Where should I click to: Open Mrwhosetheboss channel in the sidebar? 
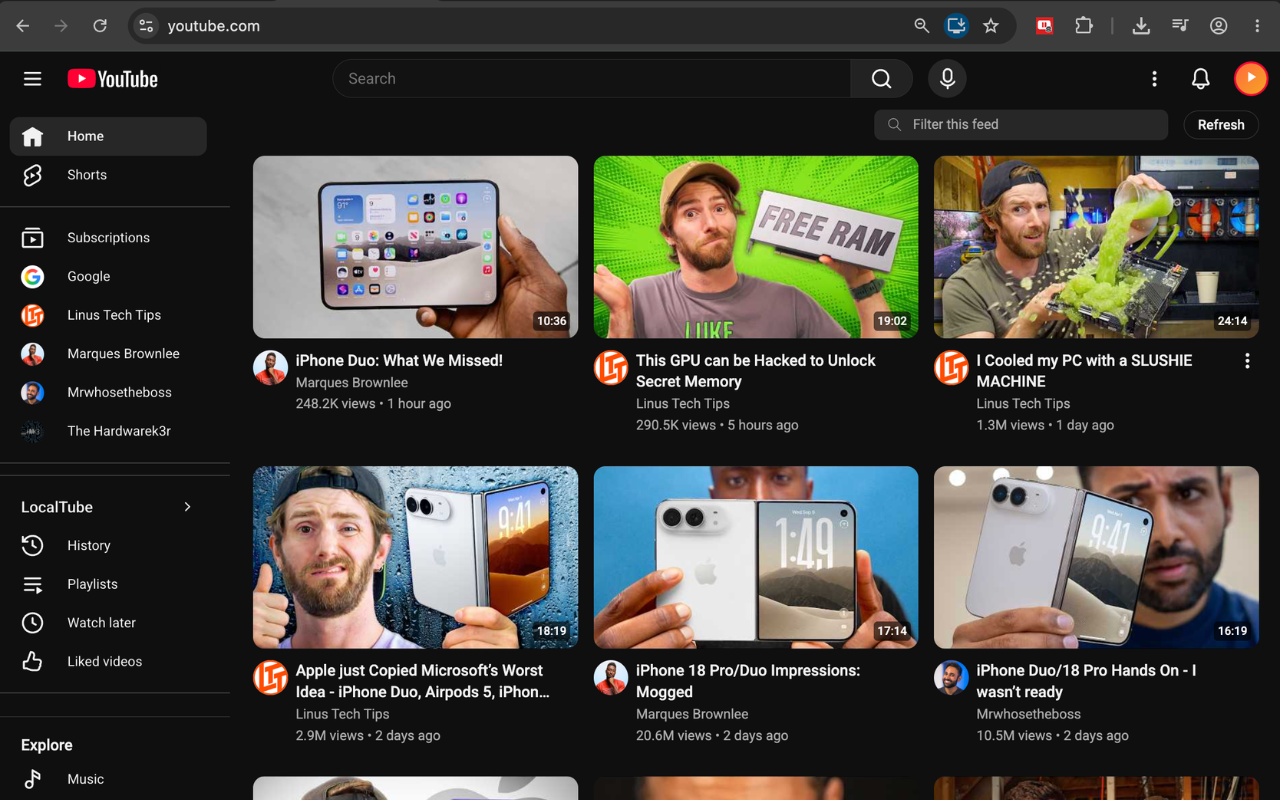(108, 393)
